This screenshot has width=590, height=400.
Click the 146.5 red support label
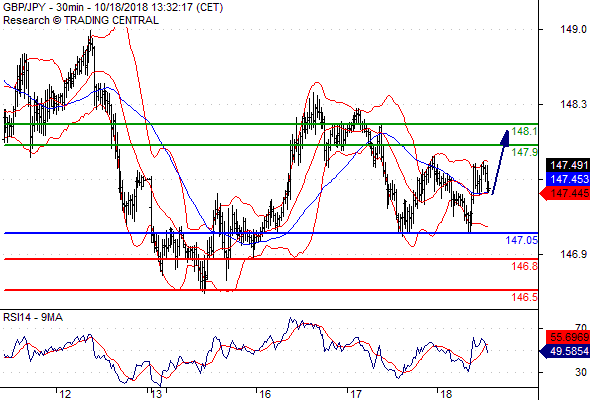(525, 297)
